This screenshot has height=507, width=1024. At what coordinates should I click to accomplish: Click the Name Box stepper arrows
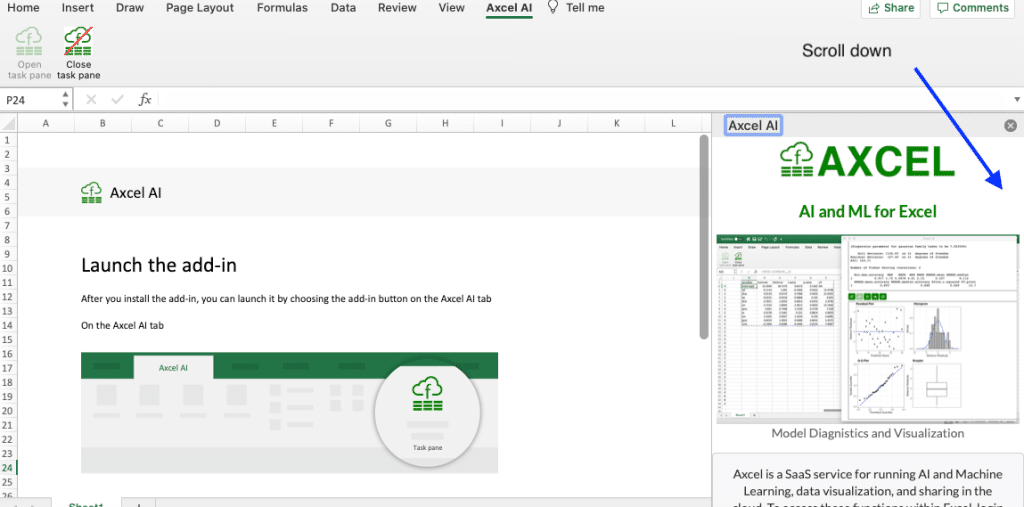(x=65, y=100)
